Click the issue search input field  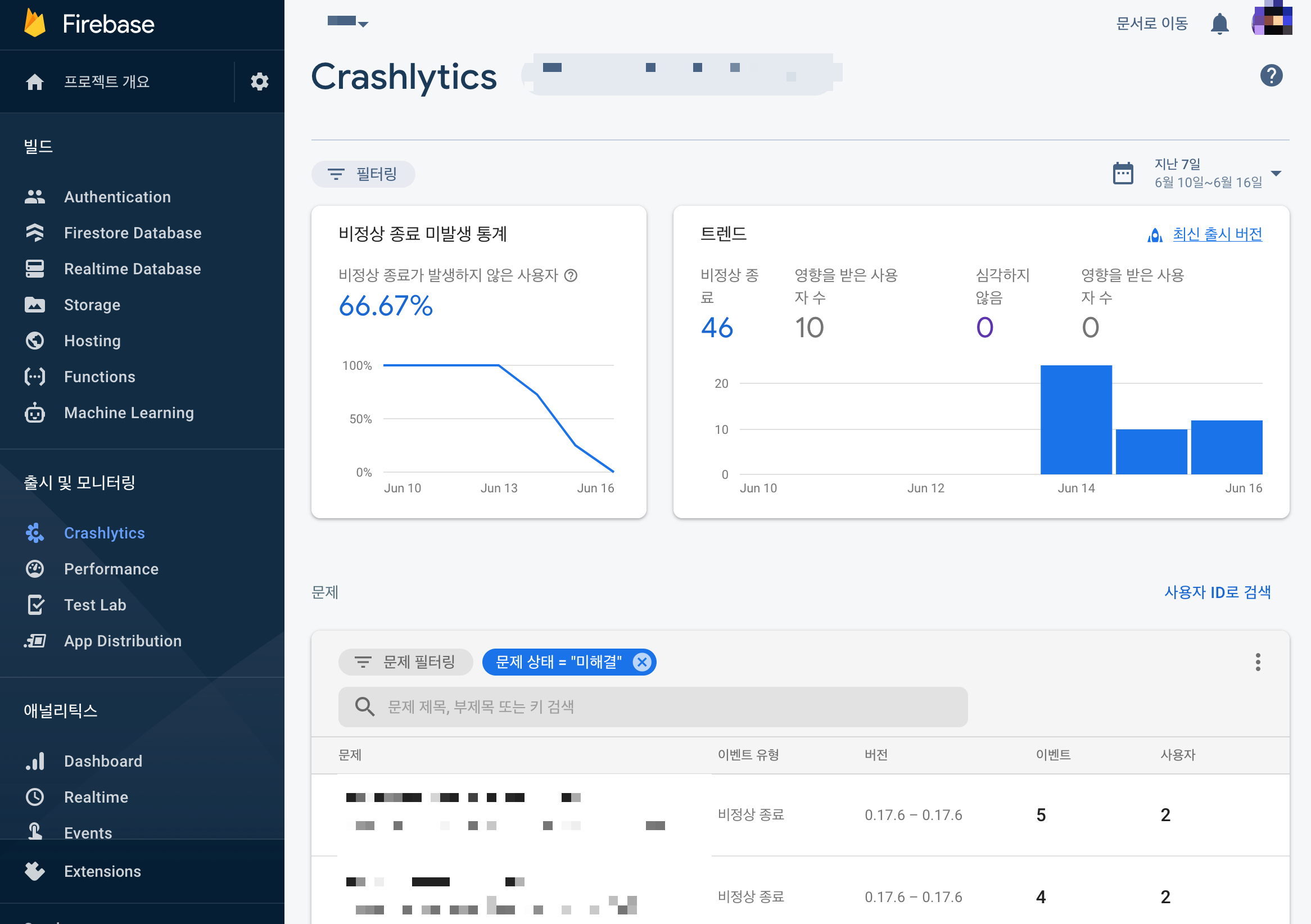click(x=653, y=707)
